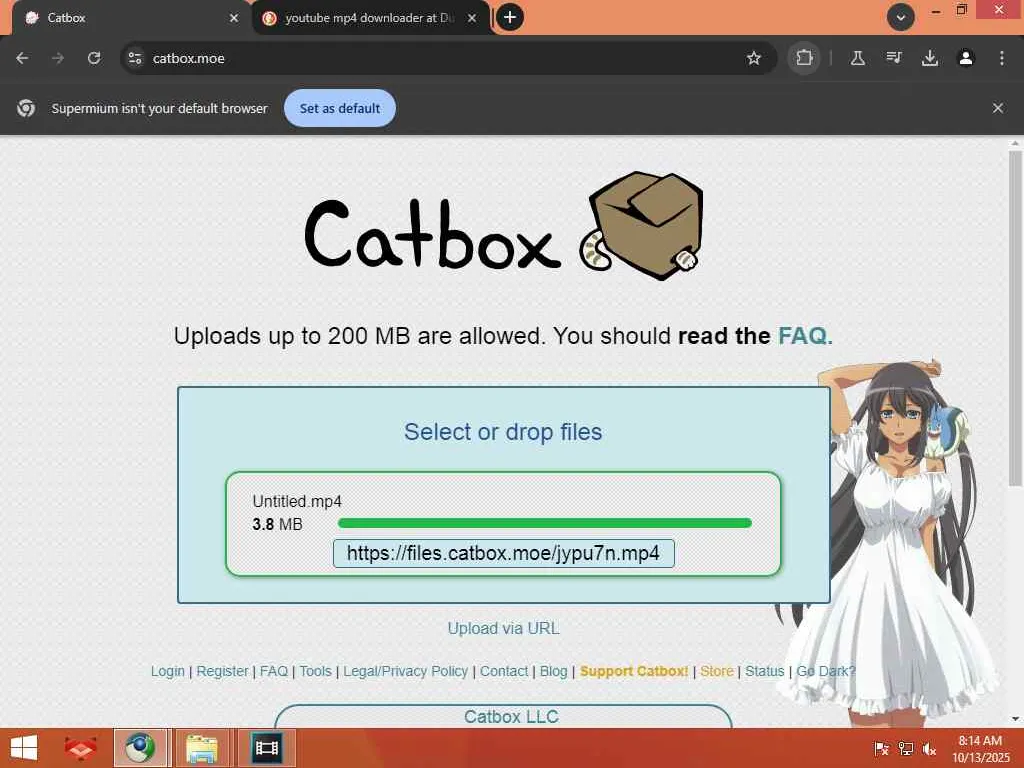Open the Store link
The image size is (1024, 768).
click(x=717, y=671)
